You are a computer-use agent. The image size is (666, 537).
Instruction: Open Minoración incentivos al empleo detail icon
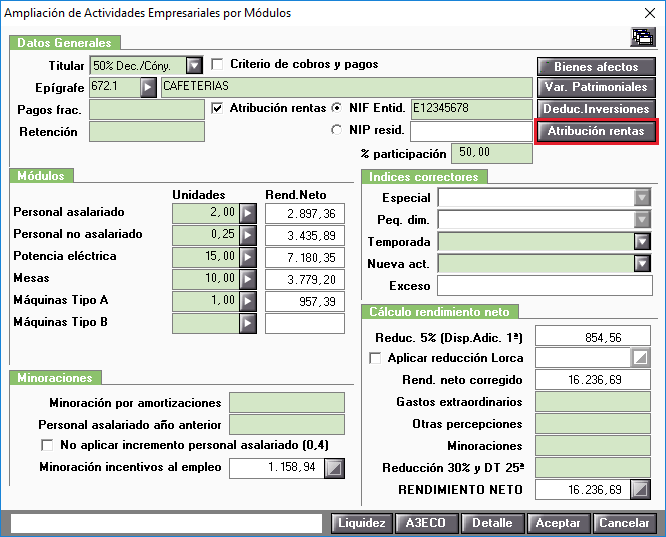[x=335, y=469]
